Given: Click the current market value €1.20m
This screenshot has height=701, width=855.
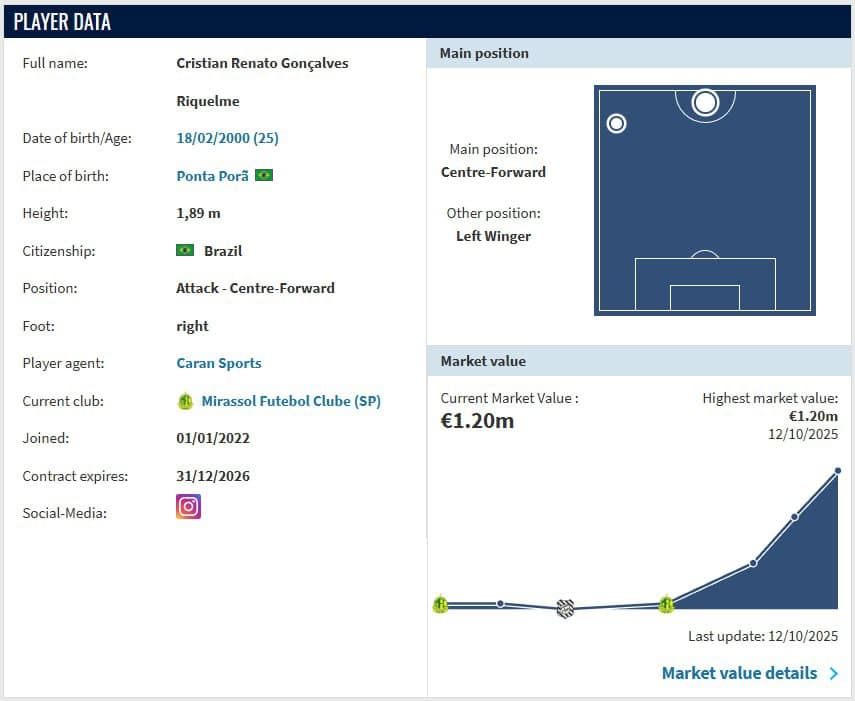Looking at the screenshot, I should (x=477, y=421).
